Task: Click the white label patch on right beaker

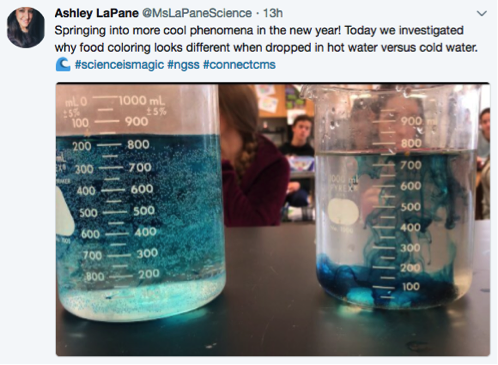Action: click(343, 211)
